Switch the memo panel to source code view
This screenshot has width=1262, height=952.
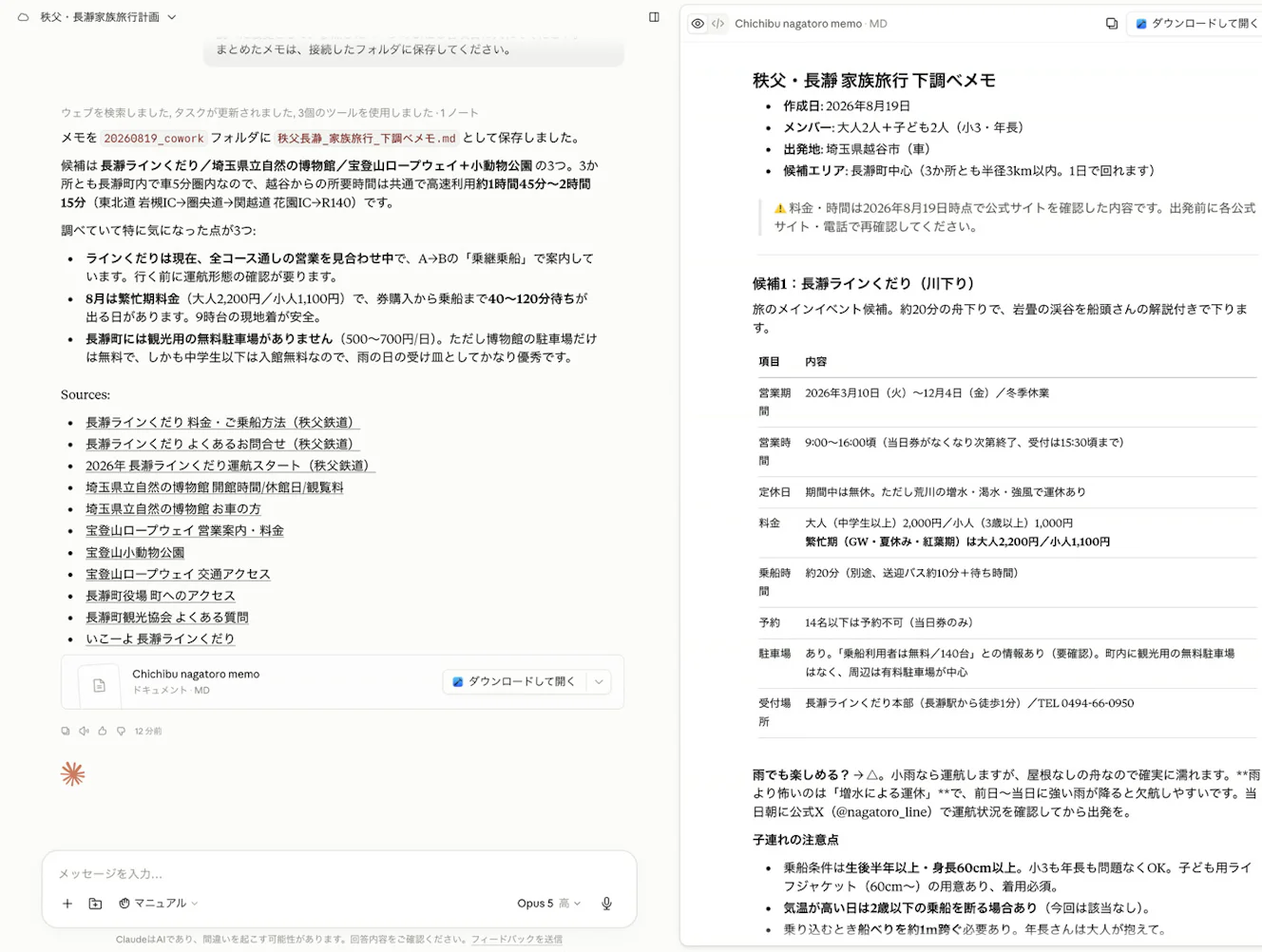pos(718,24)
